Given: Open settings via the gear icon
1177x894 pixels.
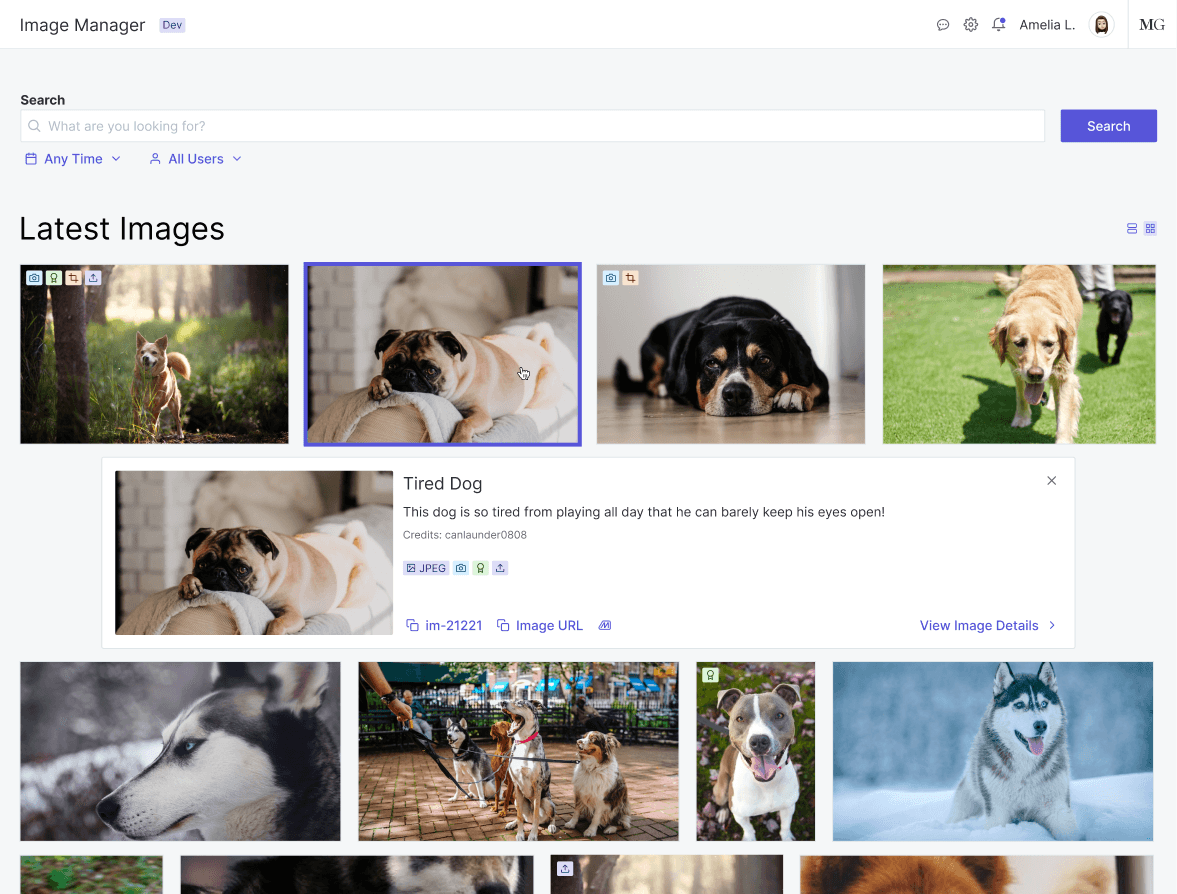Looking at the screenshot, I should (970, 25).
